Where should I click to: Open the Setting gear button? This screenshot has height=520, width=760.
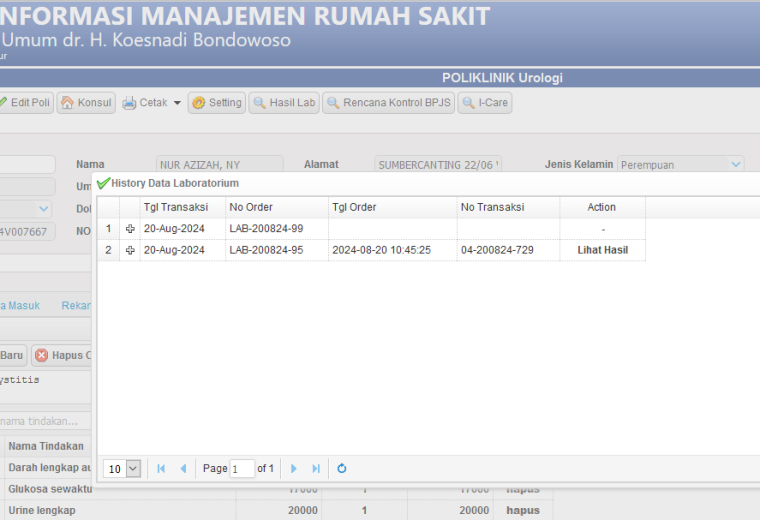pos(217,103)
